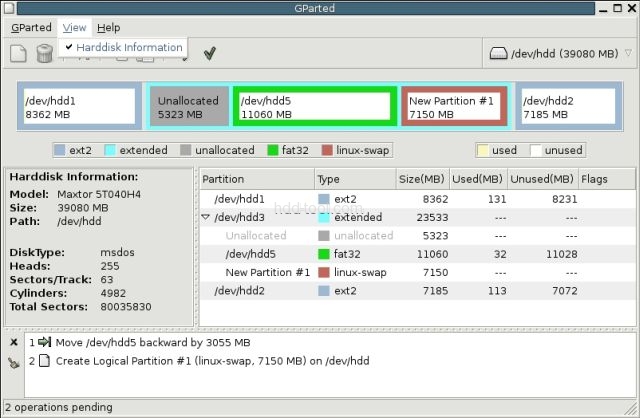The height and width of the screenshot is (418, 640).
Task: Click the unused legend color swatch
Action: 536,150
